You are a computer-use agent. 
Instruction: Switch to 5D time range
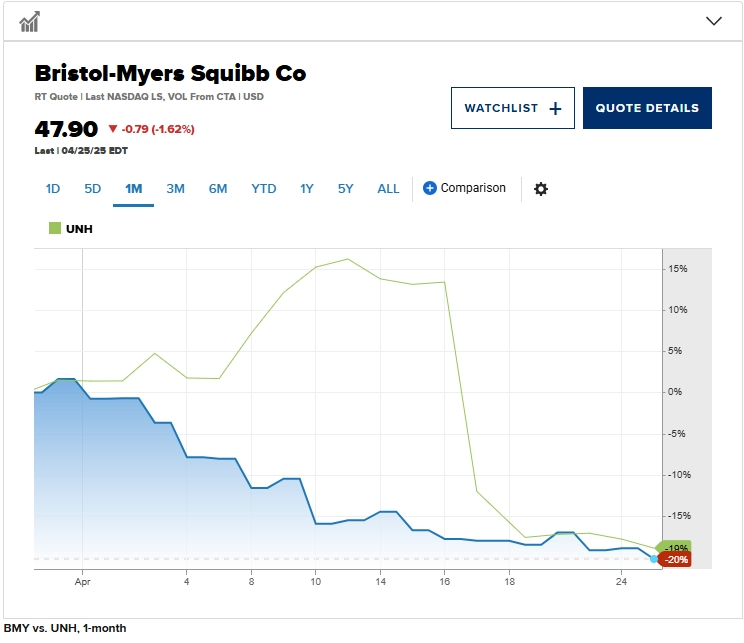[93, 188]
